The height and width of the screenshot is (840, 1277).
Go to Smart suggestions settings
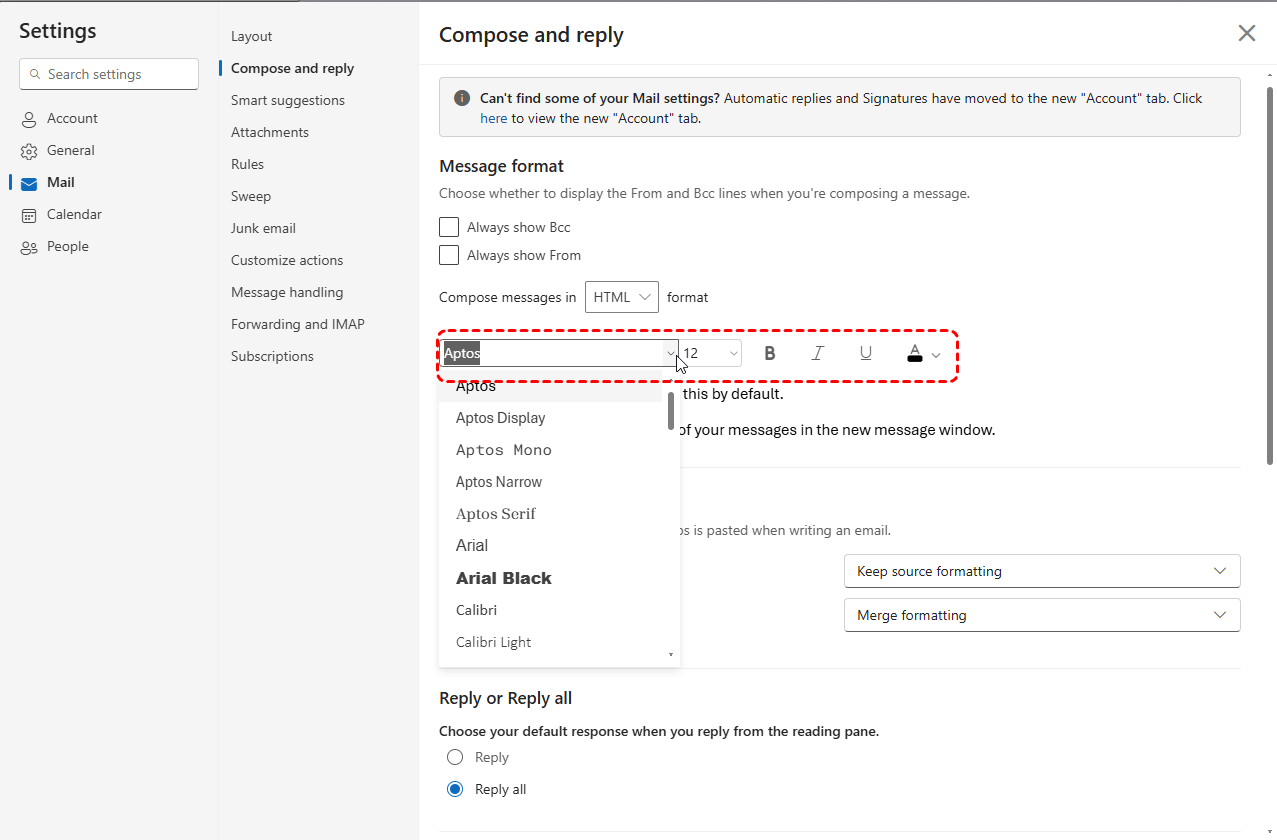click(x=288, y=100)
